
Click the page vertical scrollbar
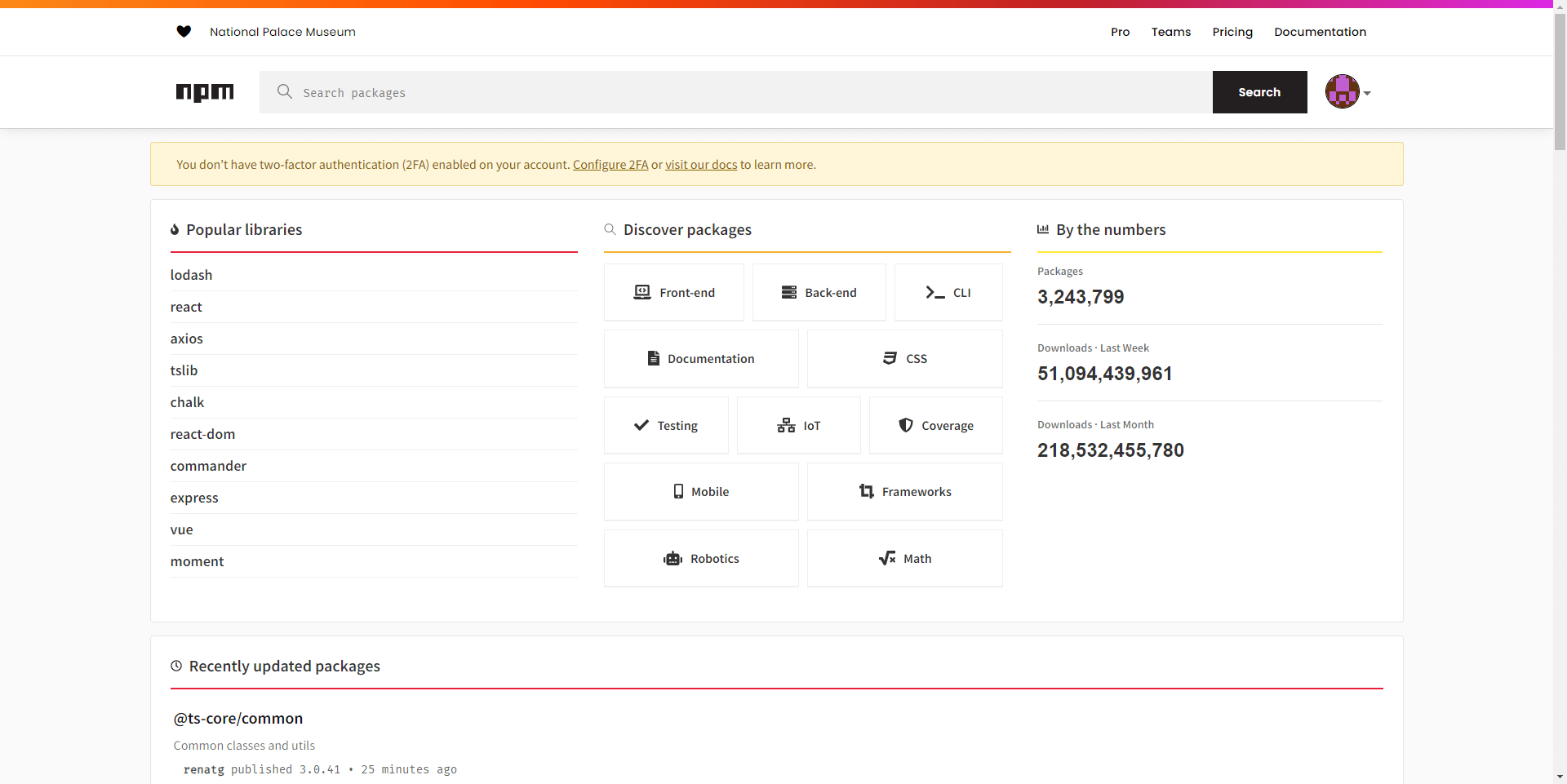tap(1560, 392)
